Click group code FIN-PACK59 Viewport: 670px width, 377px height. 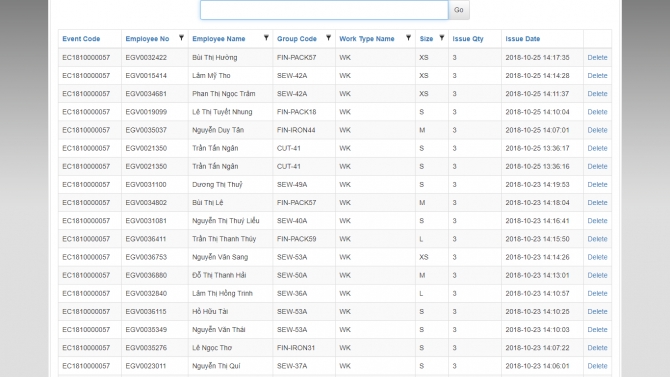297,239
